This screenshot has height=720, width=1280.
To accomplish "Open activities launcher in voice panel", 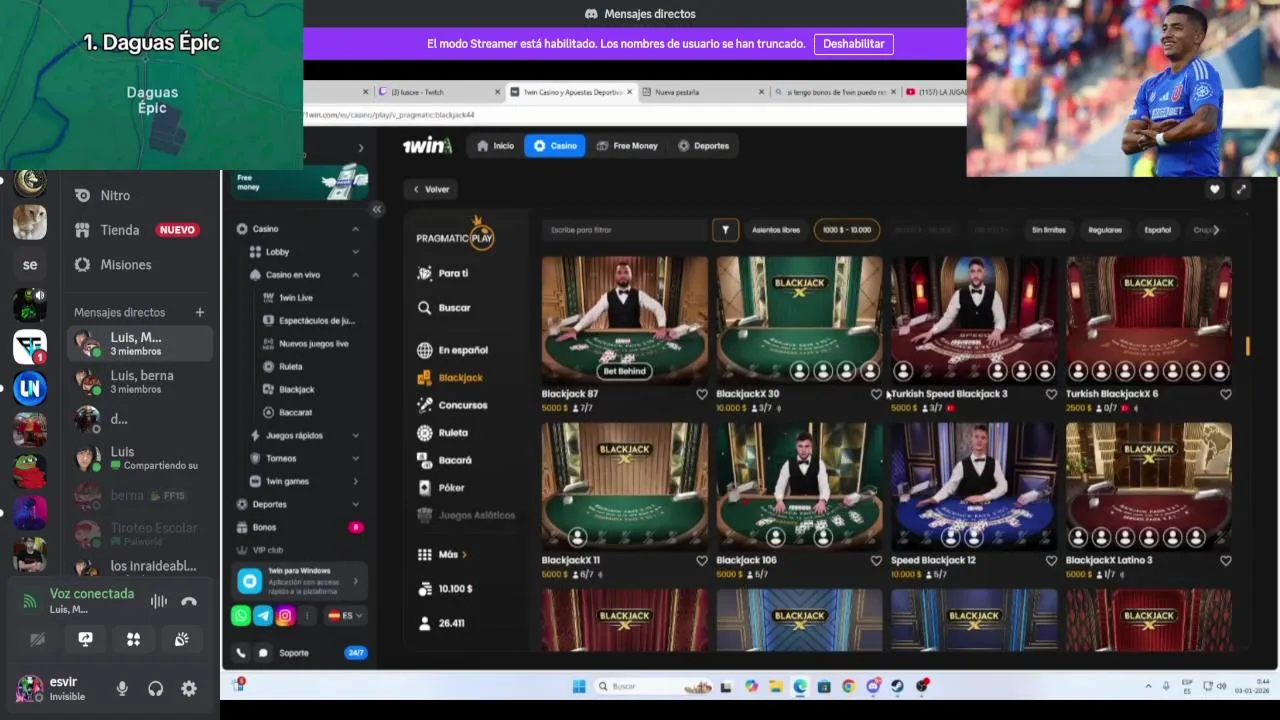I will coord(133,639).
